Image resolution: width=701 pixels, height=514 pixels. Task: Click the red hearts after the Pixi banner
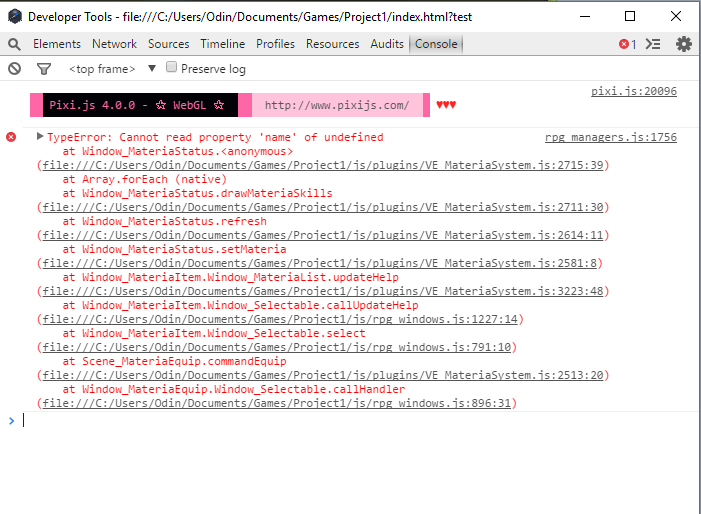click(446, 105)
